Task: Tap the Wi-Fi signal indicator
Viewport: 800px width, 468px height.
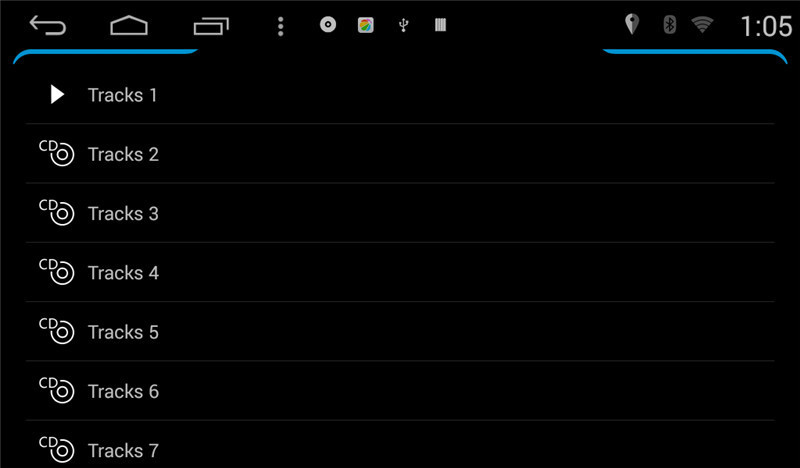Action: click(702, 24)
